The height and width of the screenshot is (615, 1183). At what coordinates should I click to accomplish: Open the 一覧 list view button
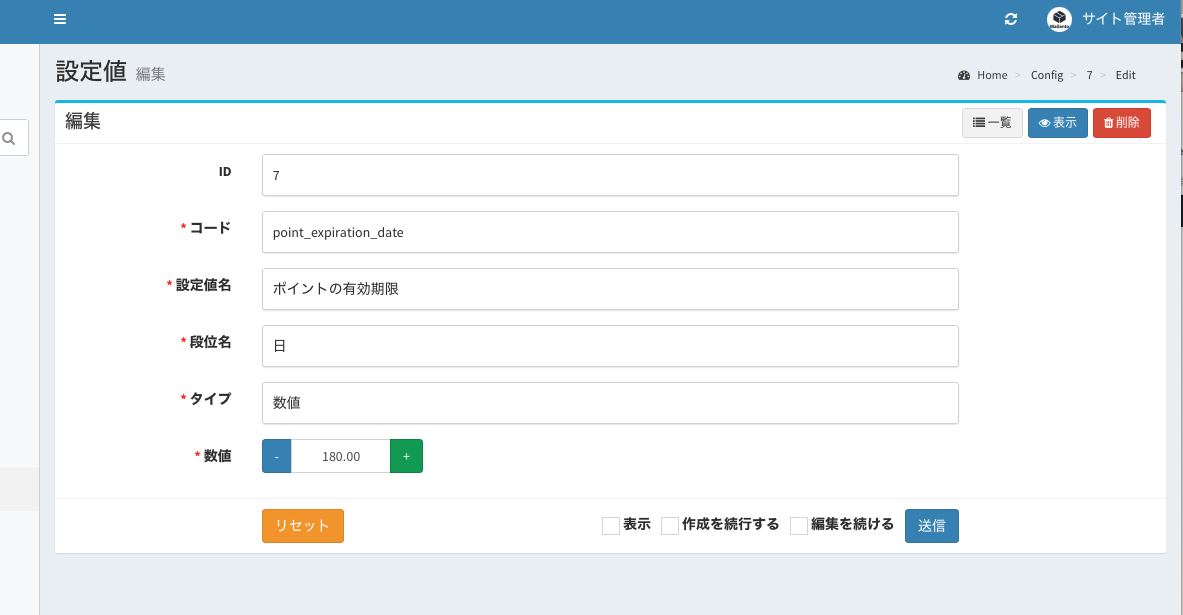[992, 123]
